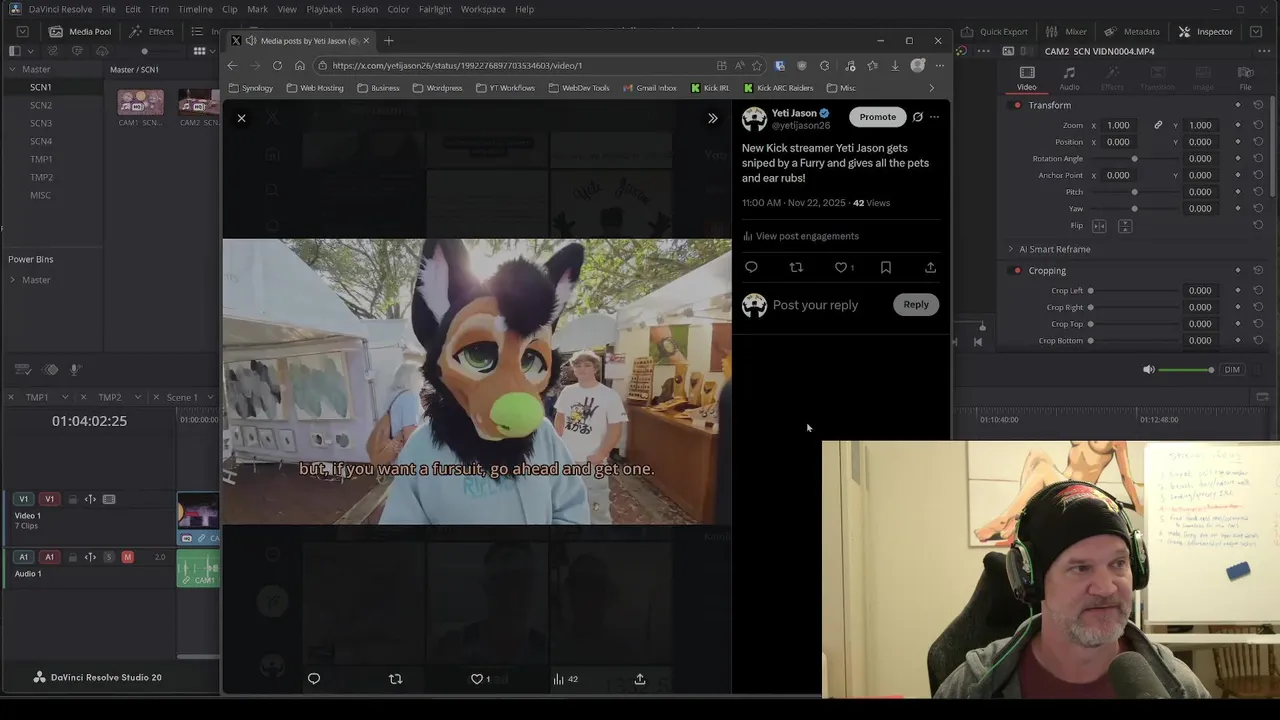1280x720 pixels.
Task: Adjust the Rotation Angle slider
Action: tap(1134, 158)
